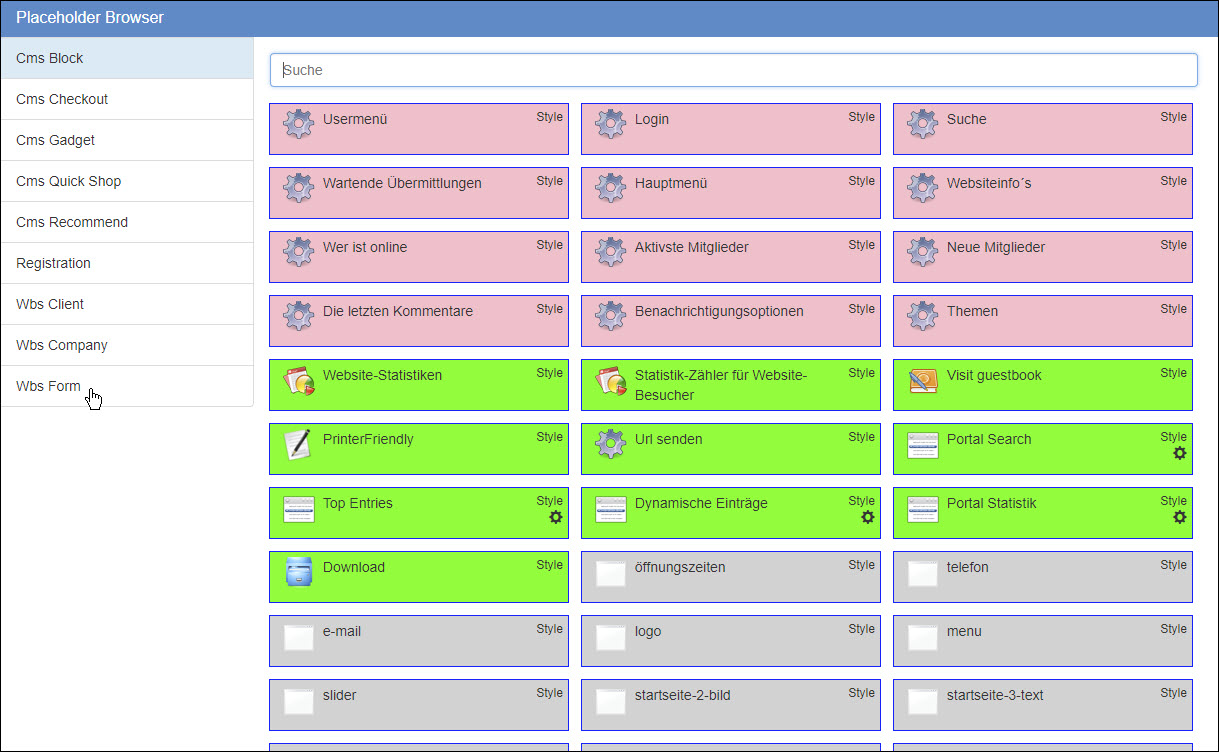Open settings cog on Portal Search block
Screen dimensions: 1219x752
[x=1180, y=453]
